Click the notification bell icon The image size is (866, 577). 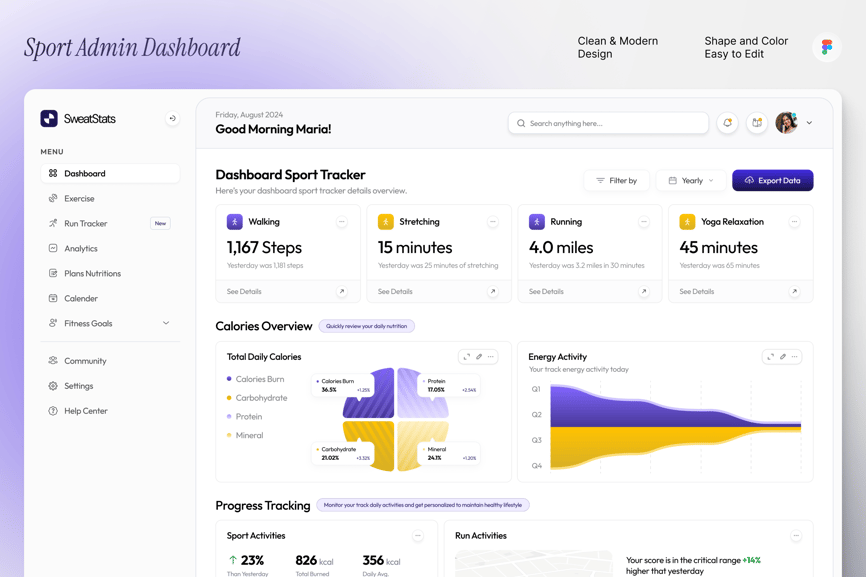[x=727, y=123]
